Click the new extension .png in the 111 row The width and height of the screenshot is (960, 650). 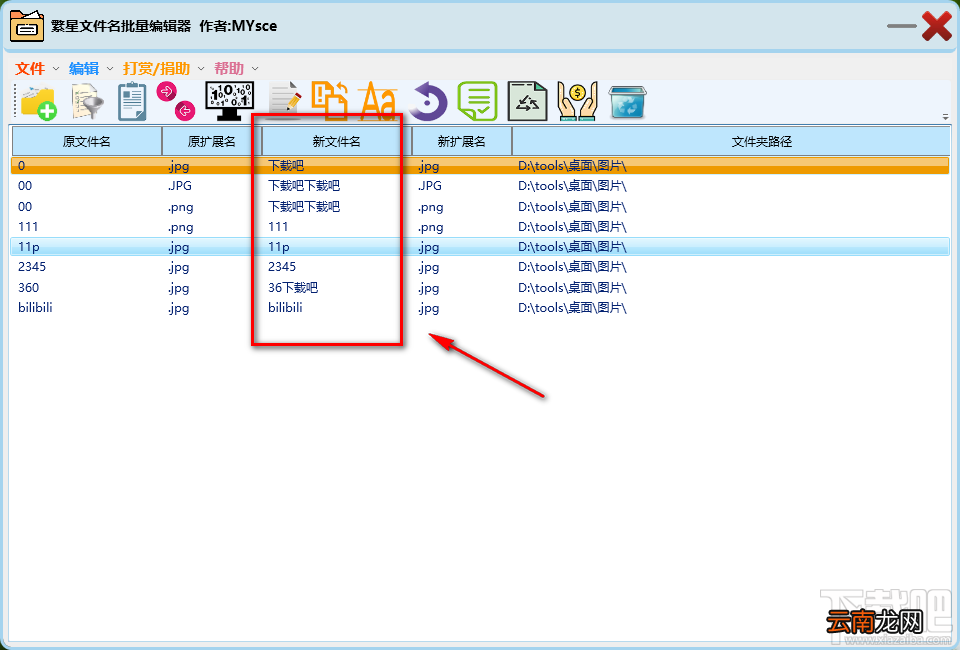tap(430, 227)
